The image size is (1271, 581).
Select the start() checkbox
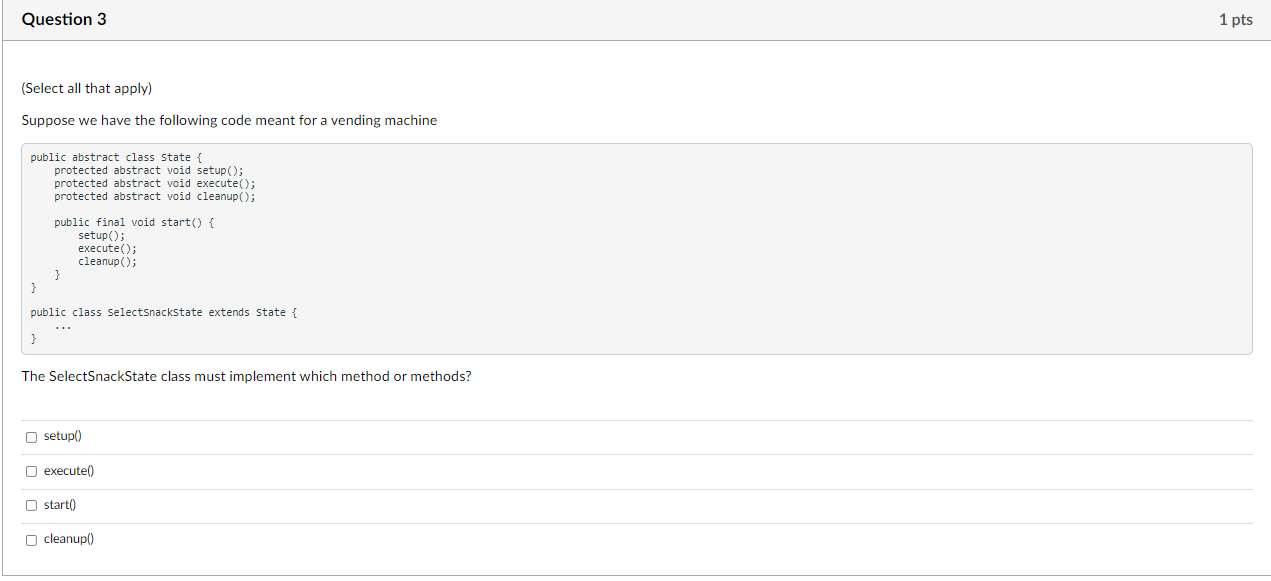[31, 505]
